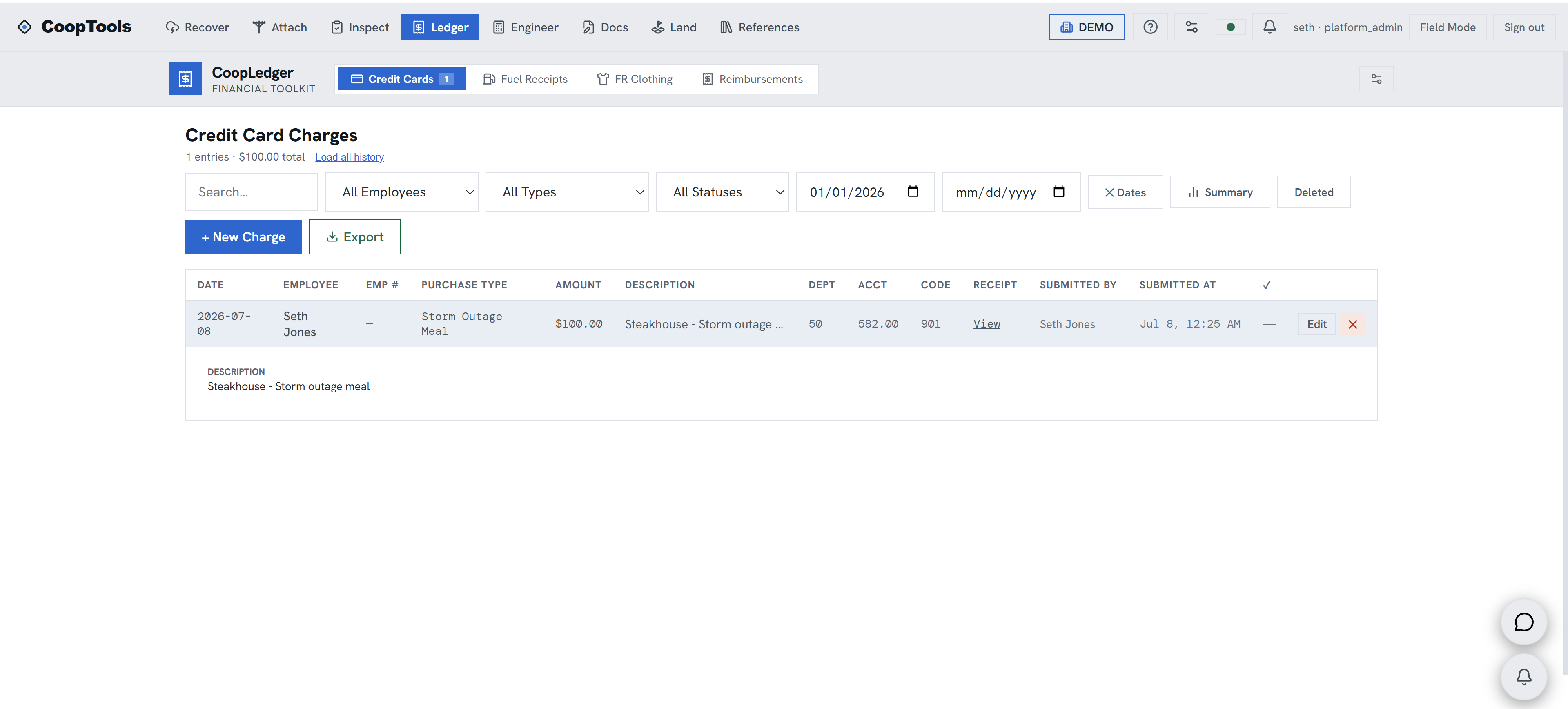1568x709 pixels.
Task: Click the checkmark column header
Action: point(1266,284)
